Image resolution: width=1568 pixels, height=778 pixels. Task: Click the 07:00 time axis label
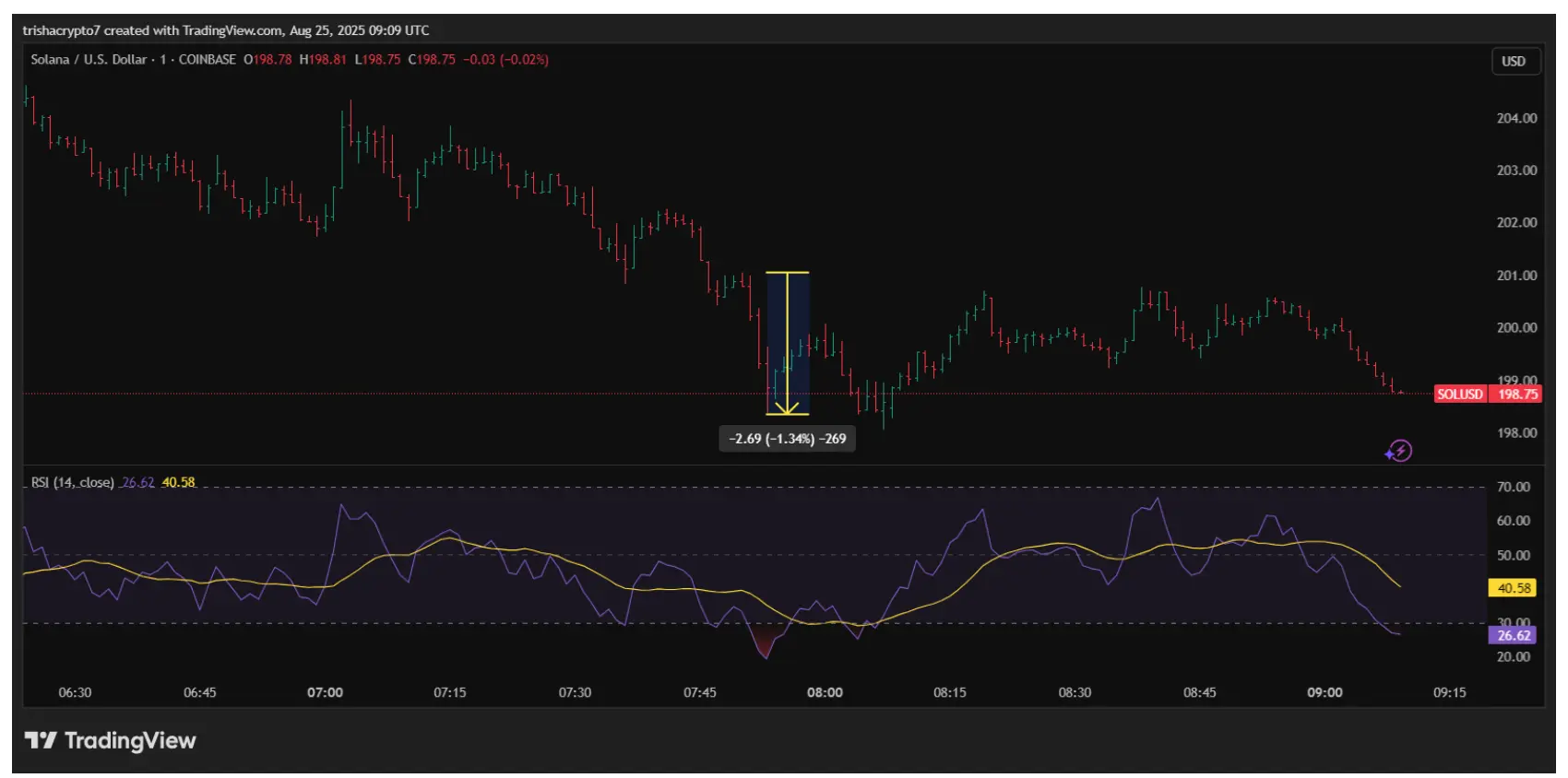[x=325, y=692]
